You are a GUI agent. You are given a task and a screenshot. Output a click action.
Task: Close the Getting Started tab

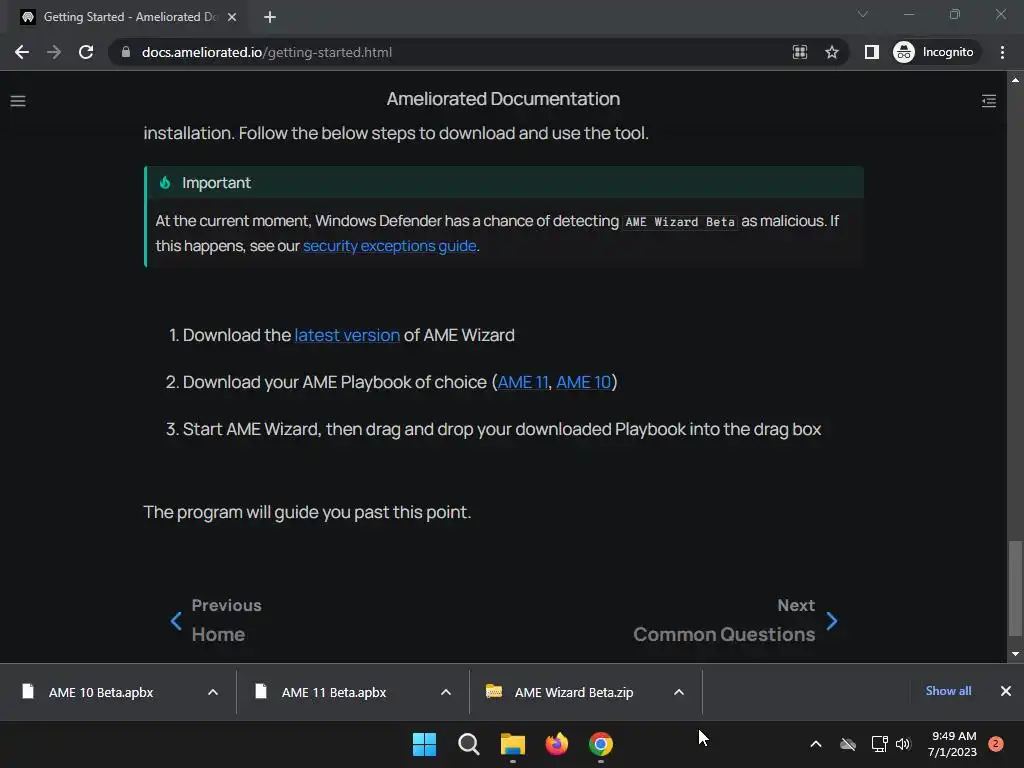point(232,17)
